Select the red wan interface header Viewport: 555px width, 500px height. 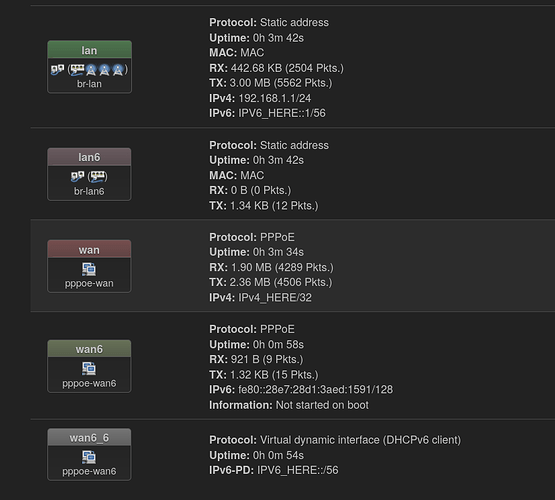point(89,249)
